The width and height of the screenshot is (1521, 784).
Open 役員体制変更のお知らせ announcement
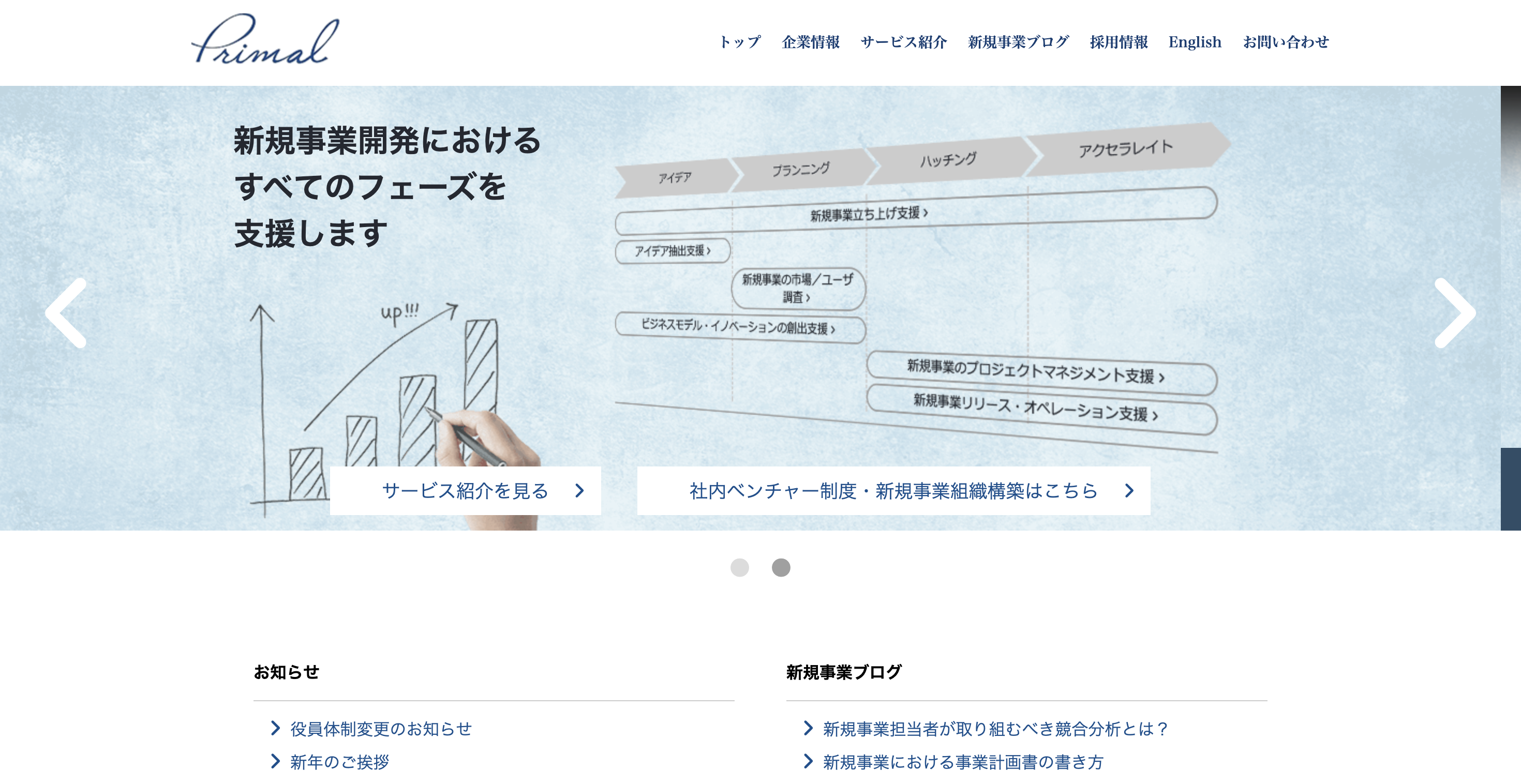(x=381, y=729)
